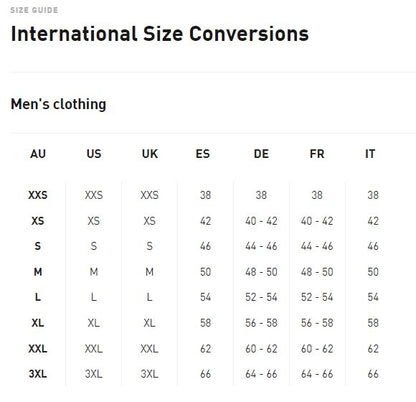Click the DE 40 - 42 cell
Screen dimensions: 416x402
click(261, 221)
